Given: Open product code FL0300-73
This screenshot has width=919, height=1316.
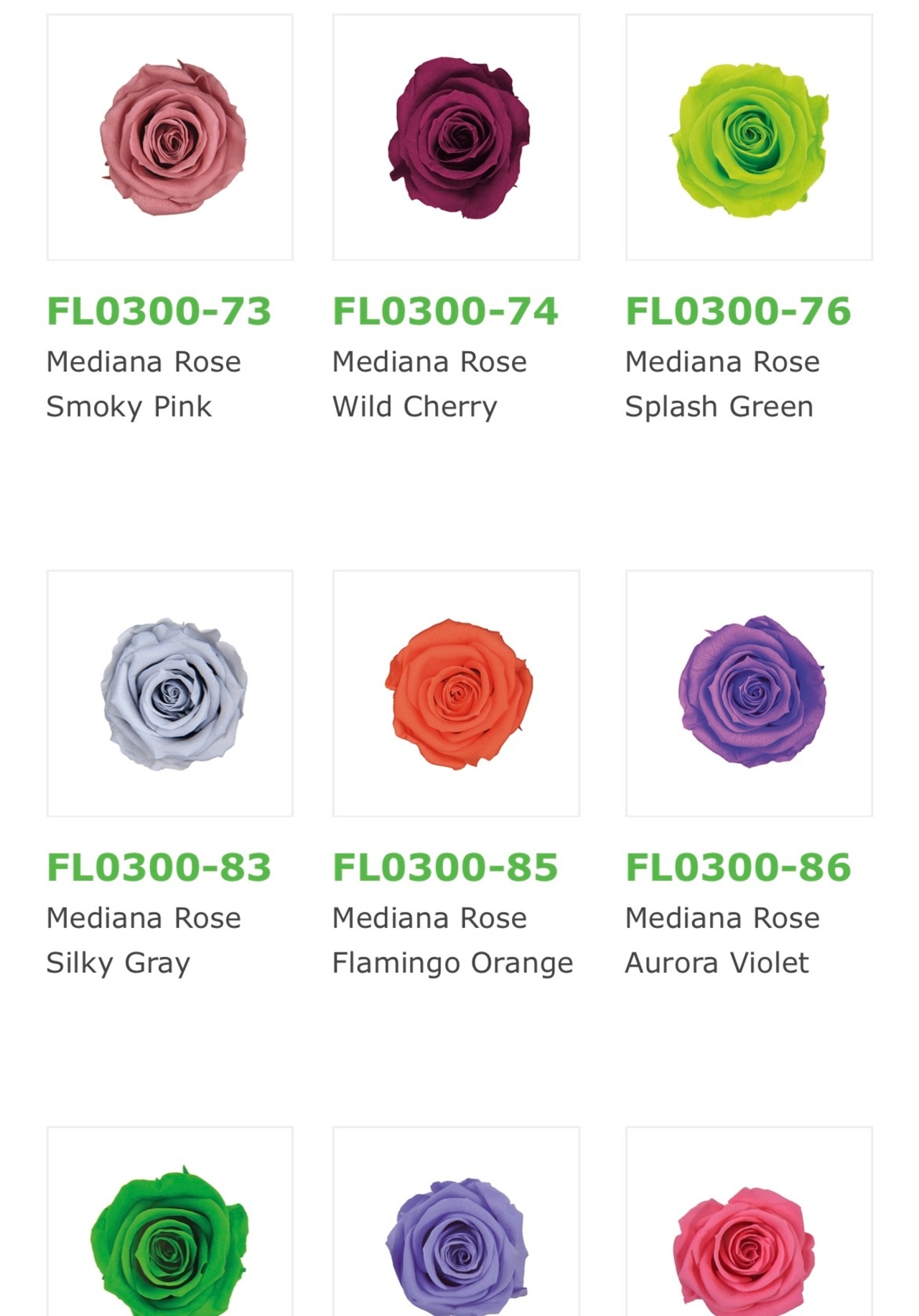Looking at the screenshot, I should pyautogui.click(x=159, y=311).
